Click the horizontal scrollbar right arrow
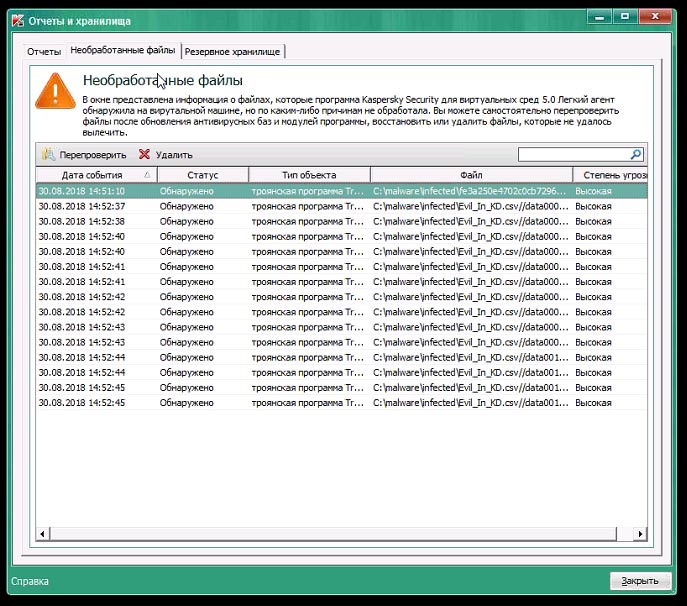 640,534
